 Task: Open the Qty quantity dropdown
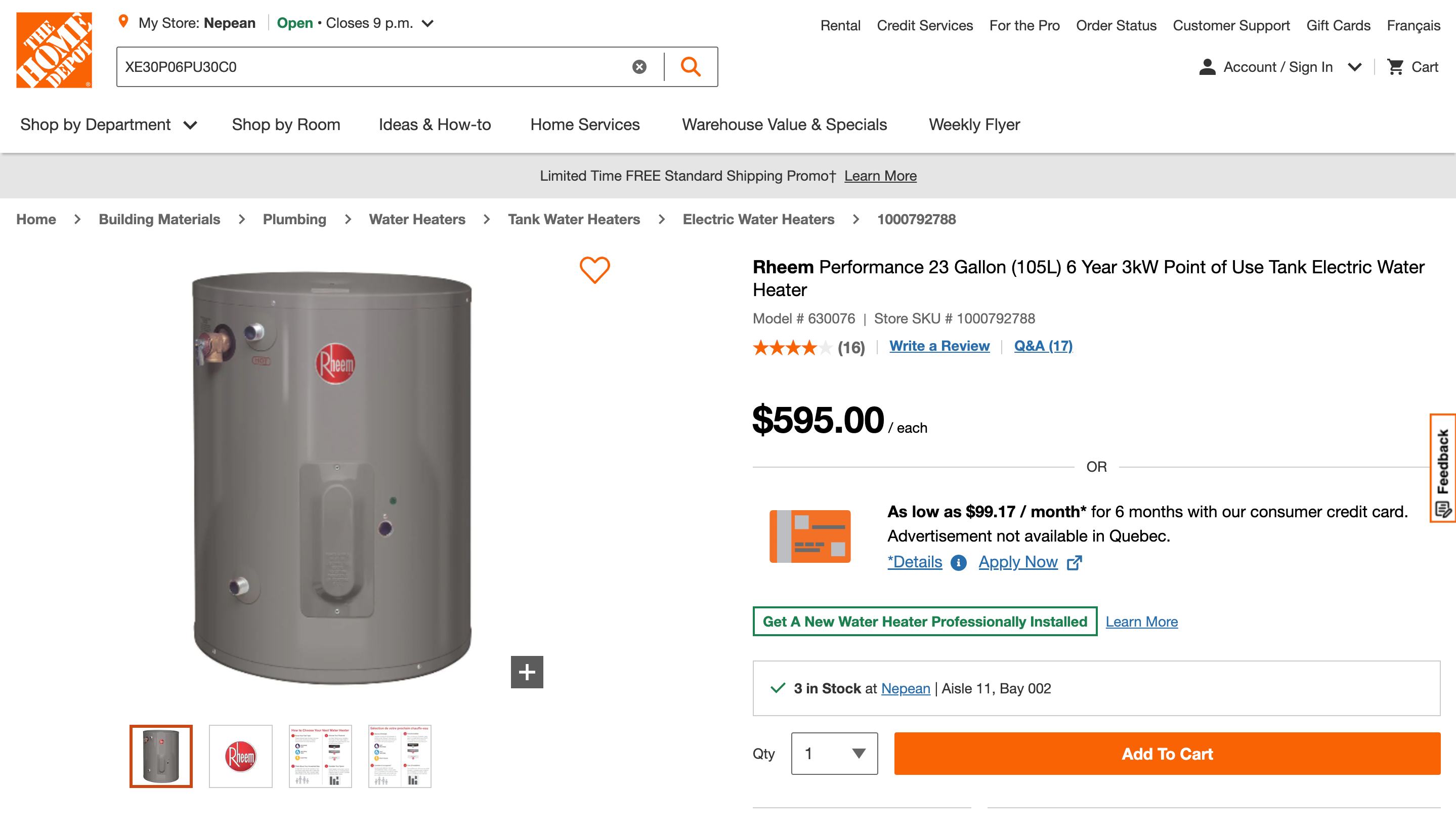[834, 754]
